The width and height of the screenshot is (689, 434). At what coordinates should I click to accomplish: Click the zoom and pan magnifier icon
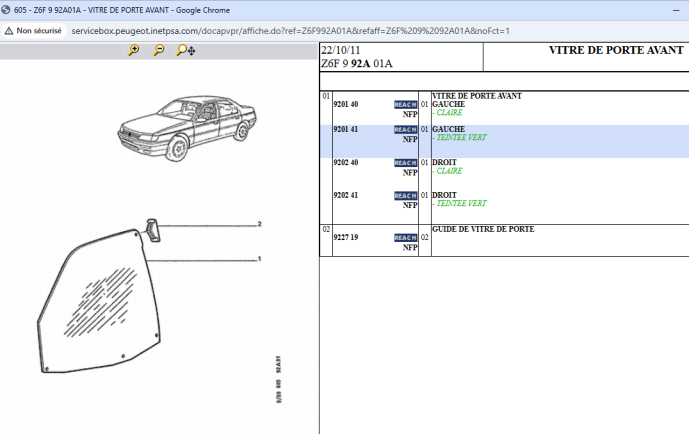[185, 50]
